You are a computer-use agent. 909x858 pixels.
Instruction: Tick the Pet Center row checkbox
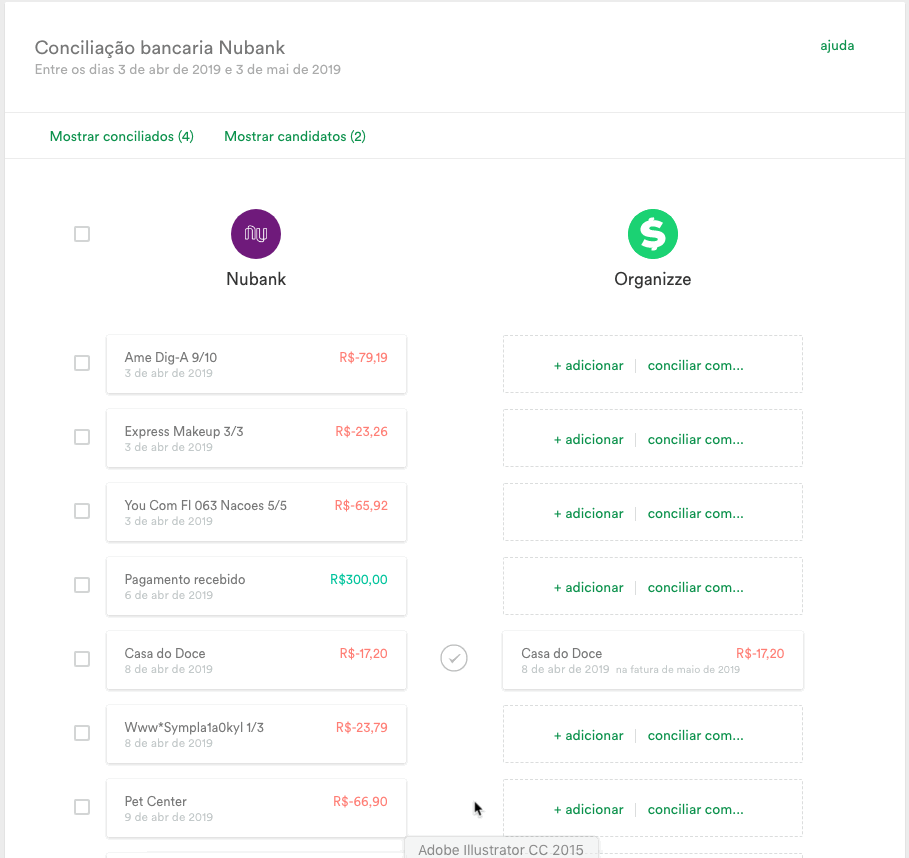(x=82, y=807)
